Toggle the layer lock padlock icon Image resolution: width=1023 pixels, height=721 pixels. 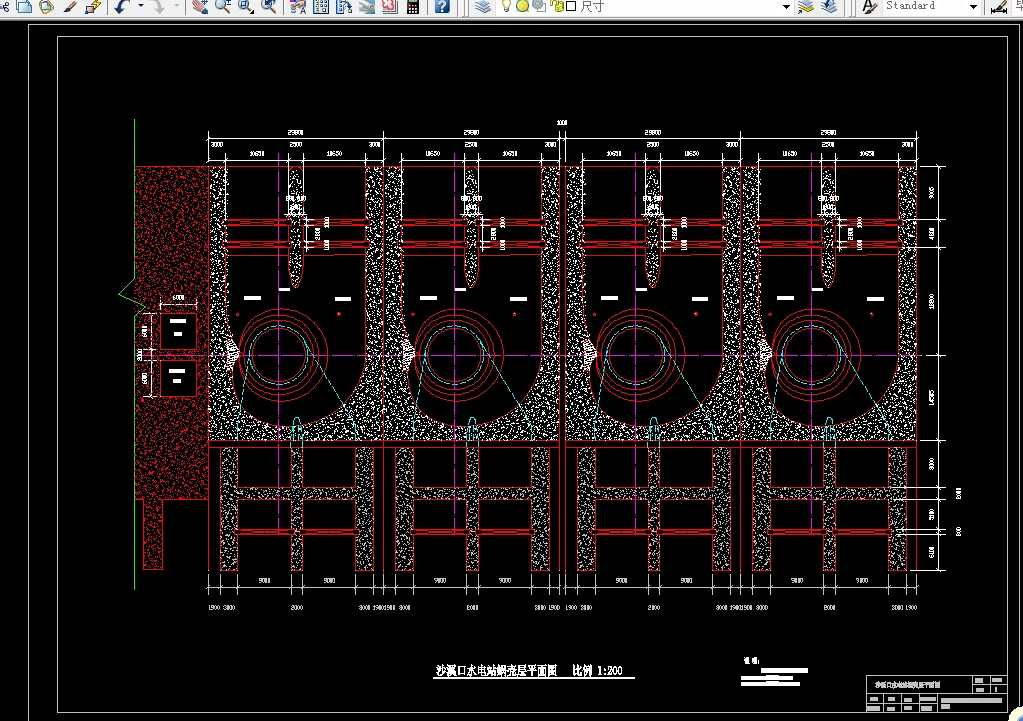[x=557, y=6]
